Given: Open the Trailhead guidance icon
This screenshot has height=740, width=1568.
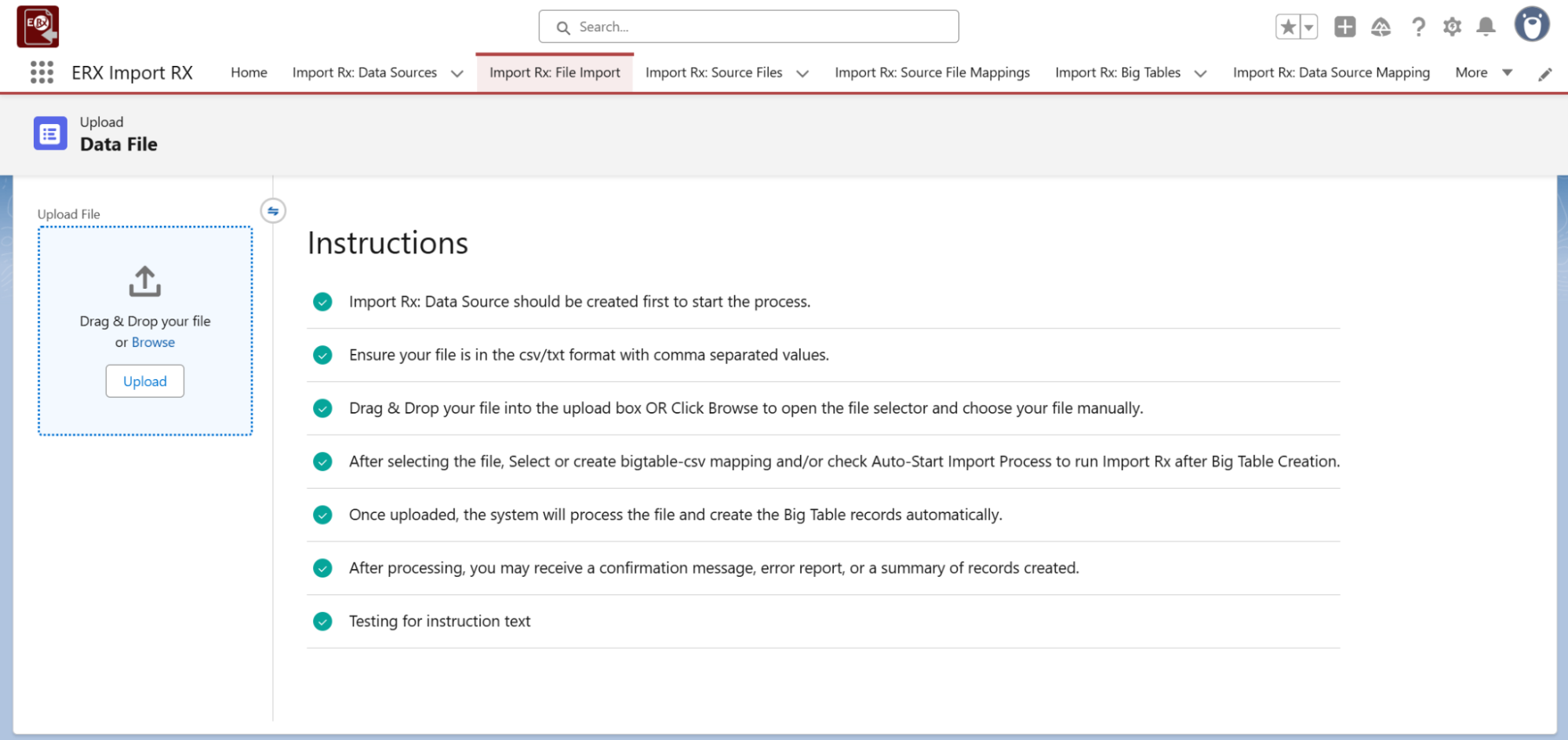Looking at the screenshot, I should point(1381,27).
